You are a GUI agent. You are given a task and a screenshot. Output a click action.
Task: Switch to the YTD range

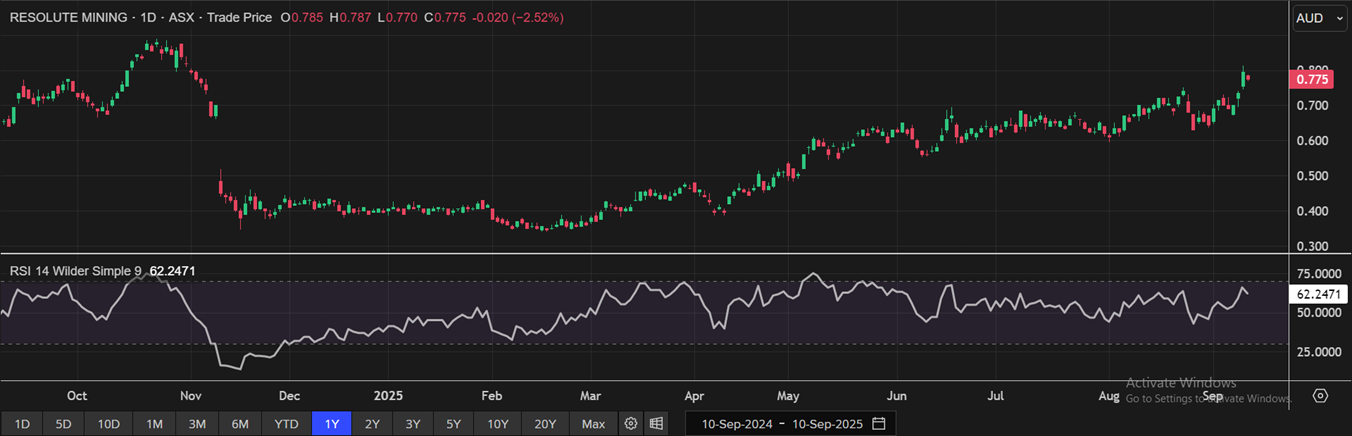pyautogui.click(x=286, y=424)
